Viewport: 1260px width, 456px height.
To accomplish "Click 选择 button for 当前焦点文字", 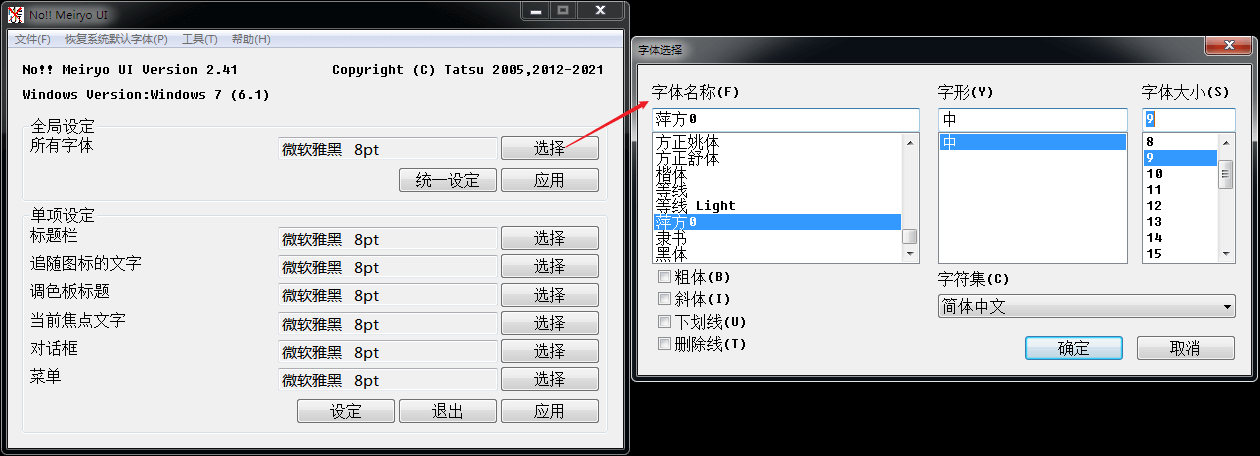I will click(x=549, y=323).
